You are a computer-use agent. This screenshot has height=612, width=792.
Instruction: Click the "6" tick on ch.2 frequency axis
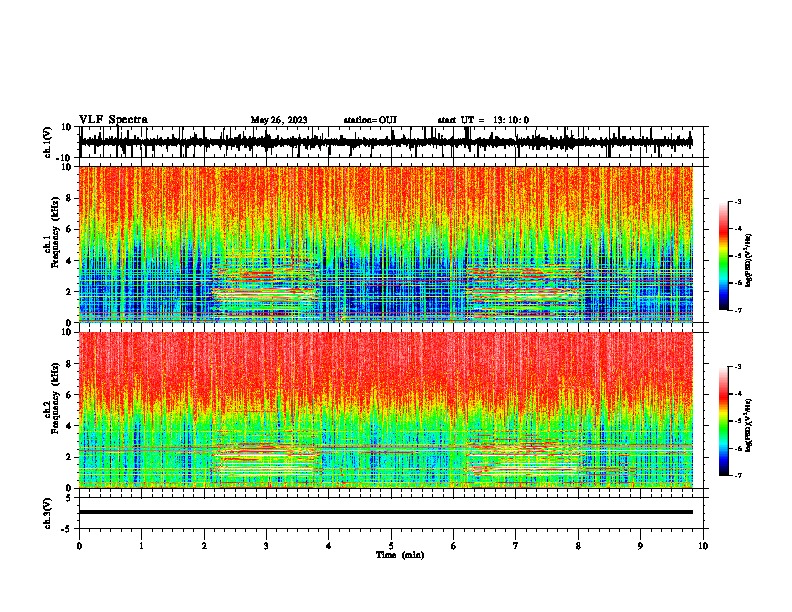point(69,395)
